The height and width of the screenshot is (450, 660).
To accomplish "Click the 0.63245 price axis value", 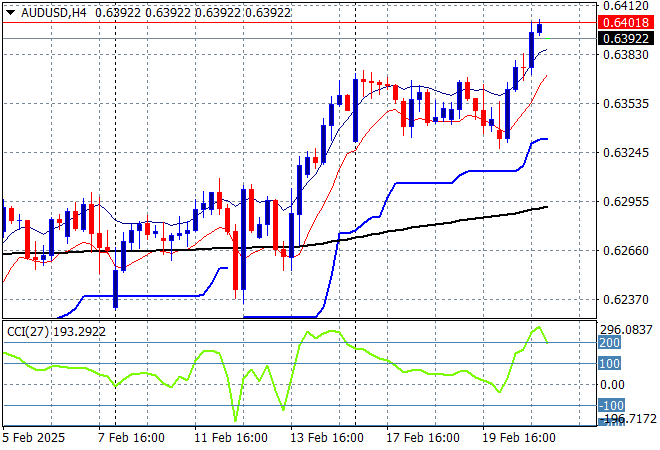I will point(626,152).
